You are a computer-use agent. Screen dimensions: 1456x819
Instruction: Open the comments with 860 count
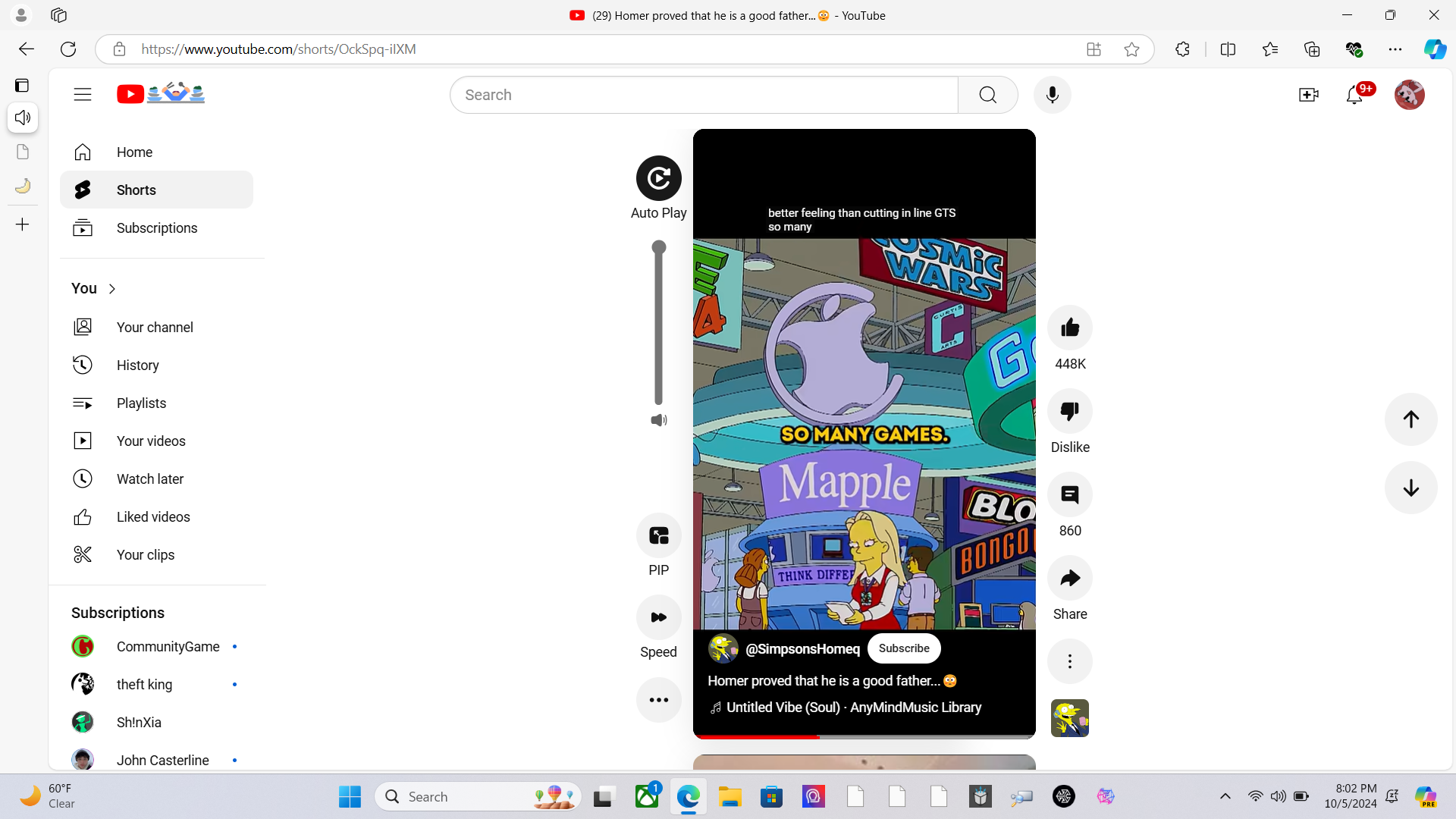click(1069, 494)
